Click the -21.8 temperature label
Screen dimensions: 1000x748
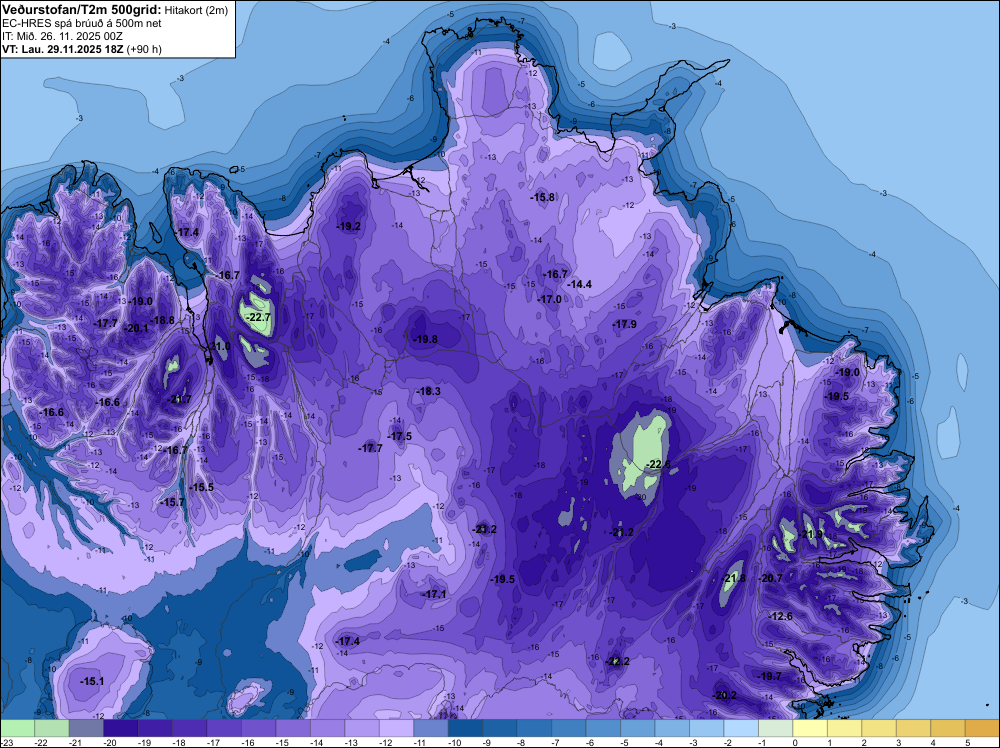click(x=733, y=578)
